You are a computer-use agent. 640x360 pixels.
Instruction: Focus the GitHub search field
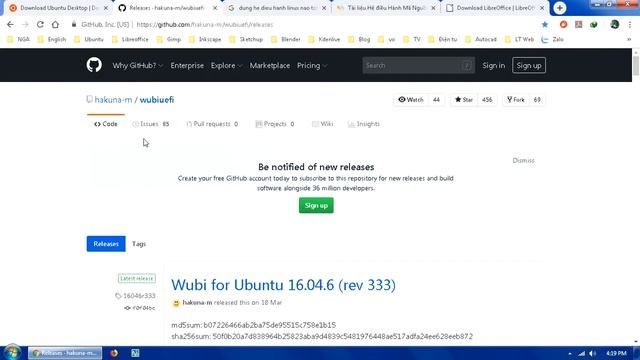(418, 65)
